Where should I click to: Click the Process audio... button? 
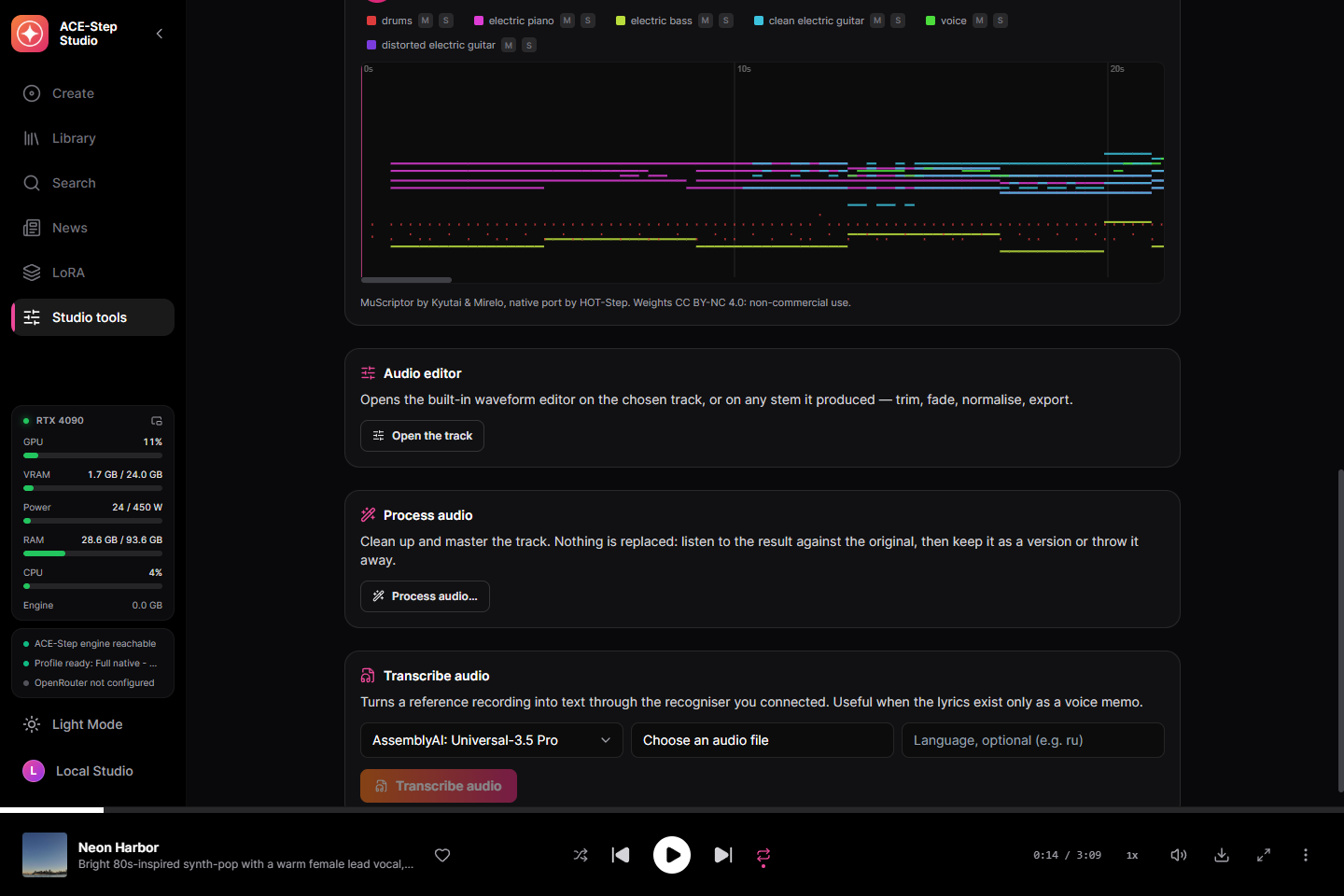click(425, 596)
